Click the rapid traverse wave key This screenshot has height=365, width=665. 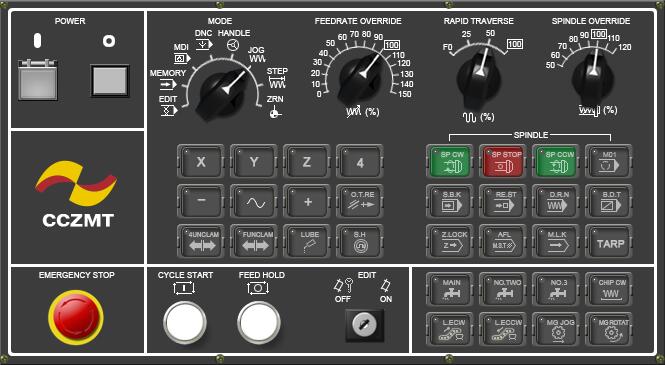[x=254, y=201]
